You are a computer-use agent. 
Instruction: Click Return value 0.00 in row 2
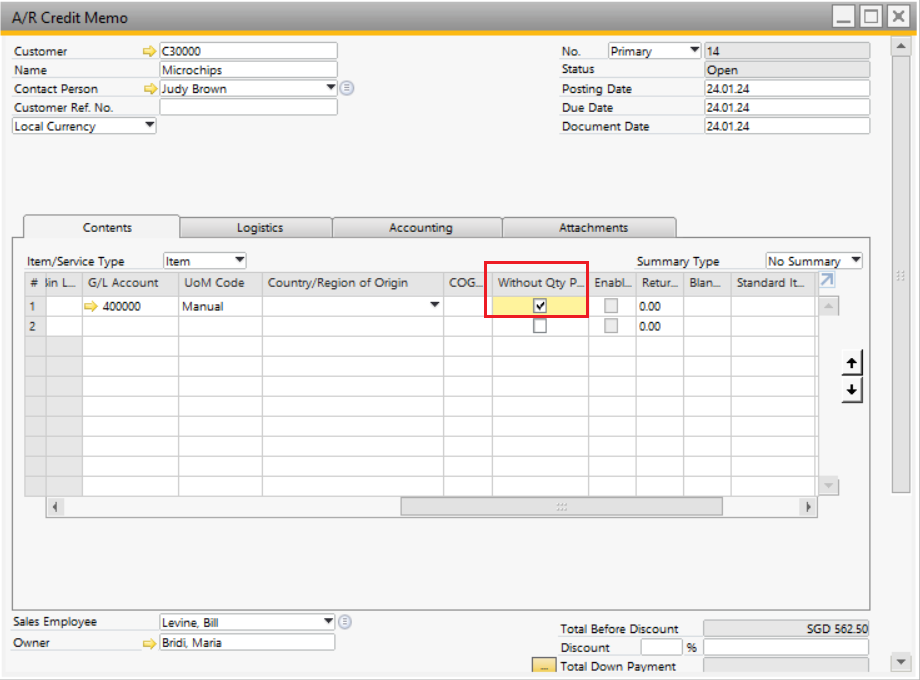[659, 326]
